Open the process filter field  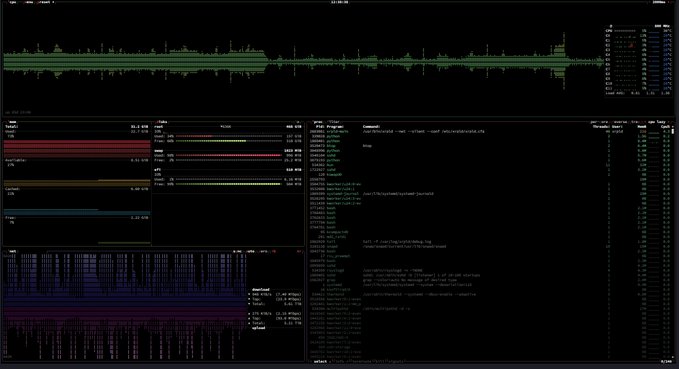pos(333,122)
